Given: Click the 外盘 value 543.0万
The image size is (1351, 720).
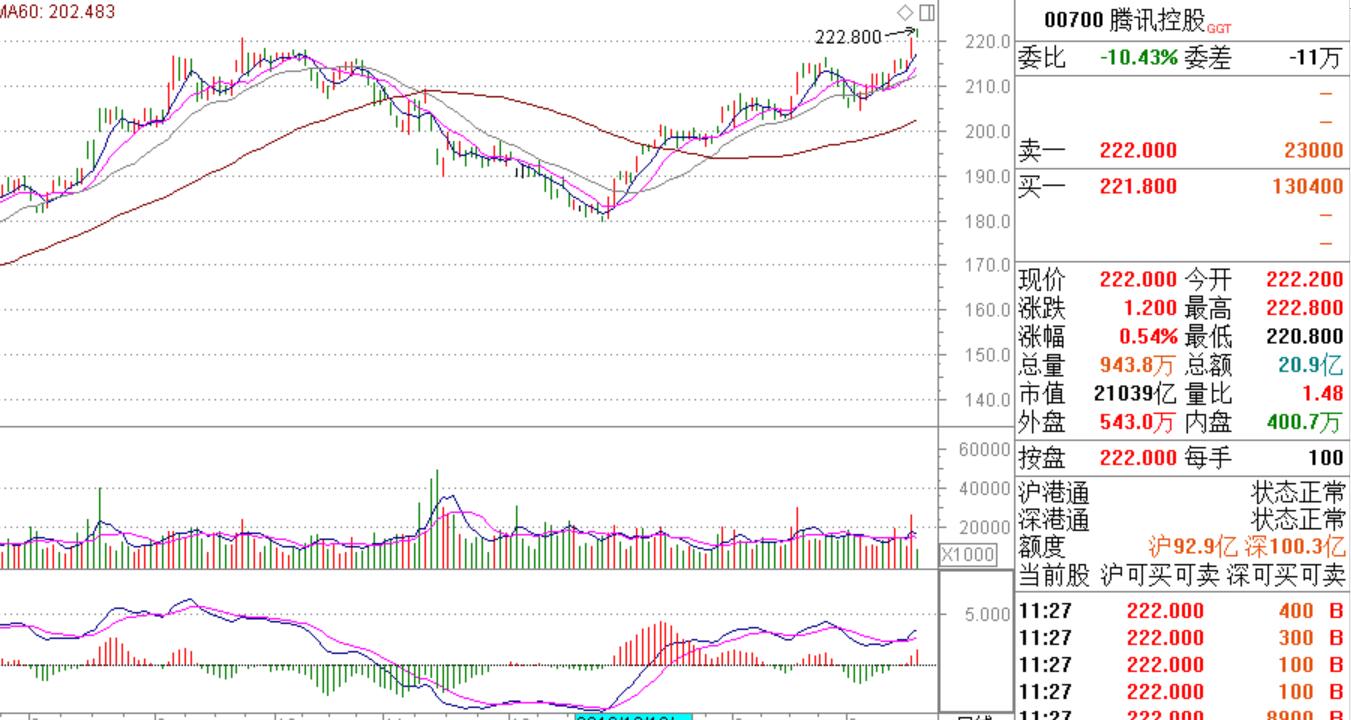Looking at the screenshot, I should (1138, 422).
